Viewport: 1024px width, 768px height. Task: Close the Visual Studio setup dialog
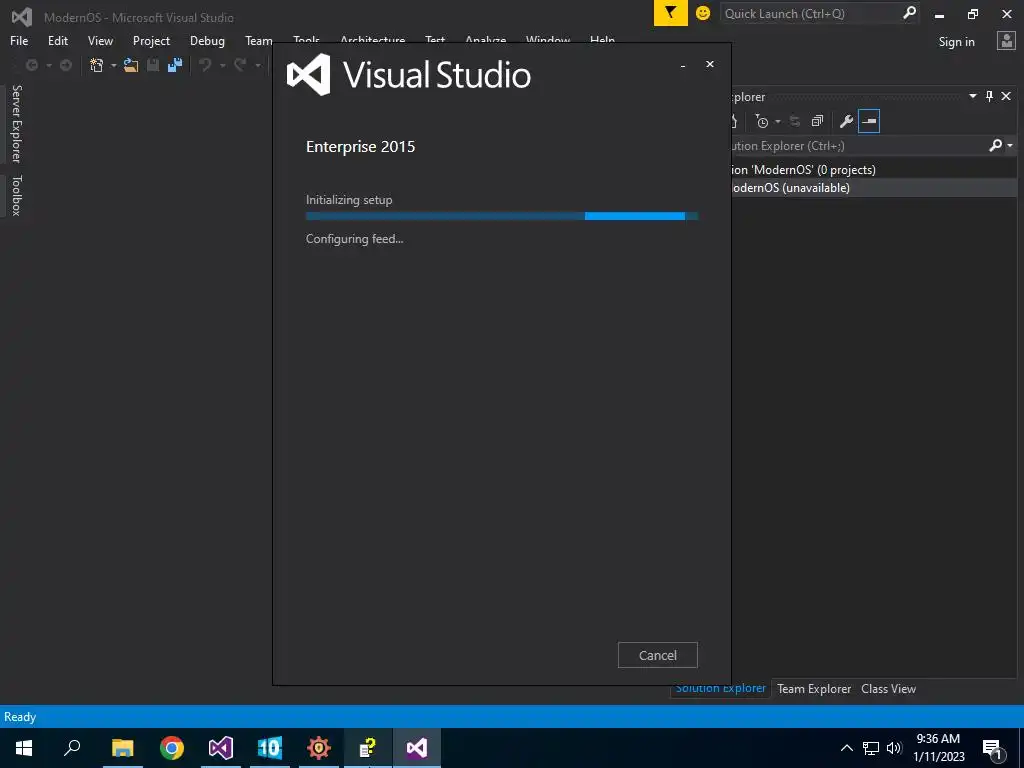click(x=710, y=64)
